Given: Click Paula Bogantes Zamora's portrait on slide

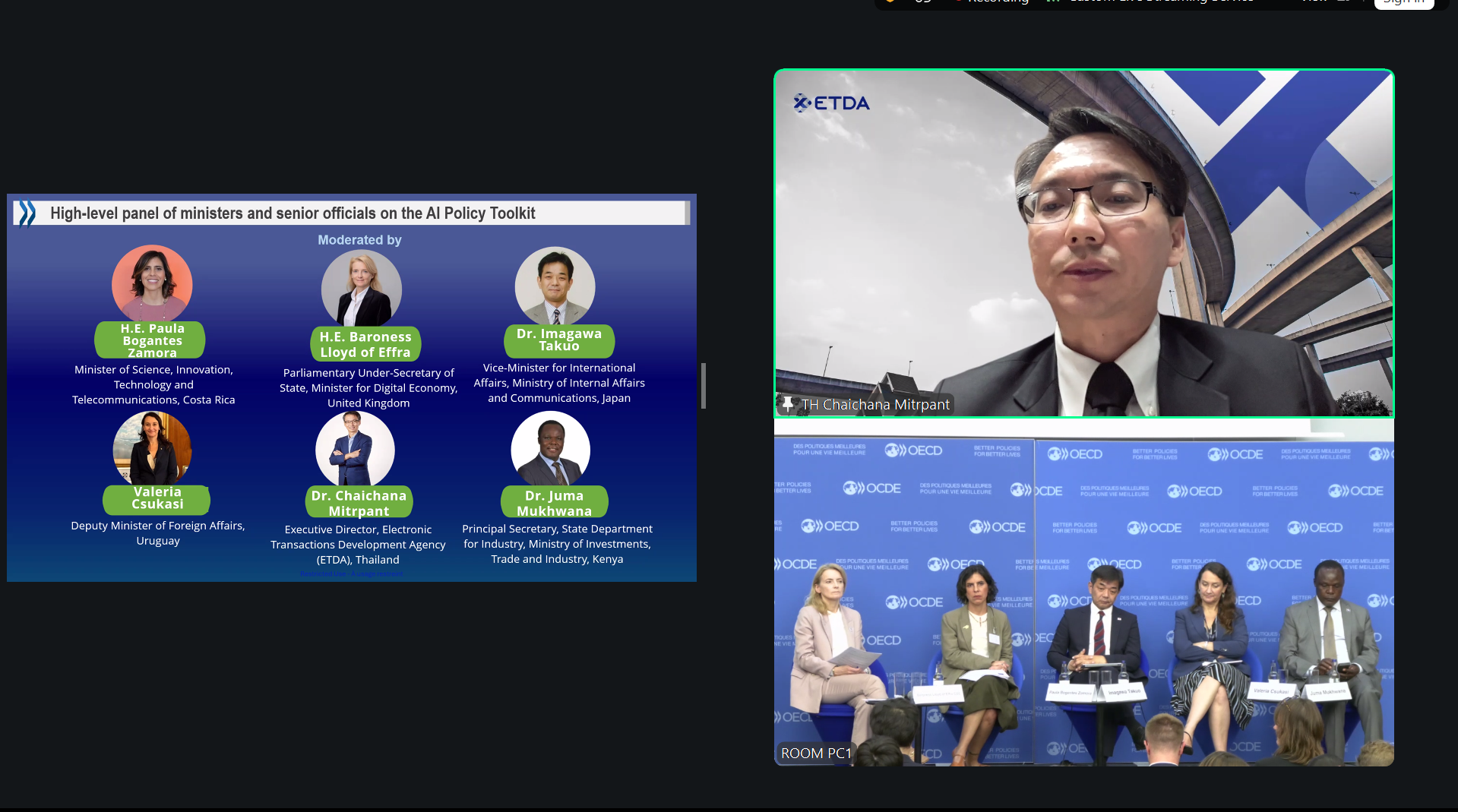Looking at the screenshot, I should point(152,284).
